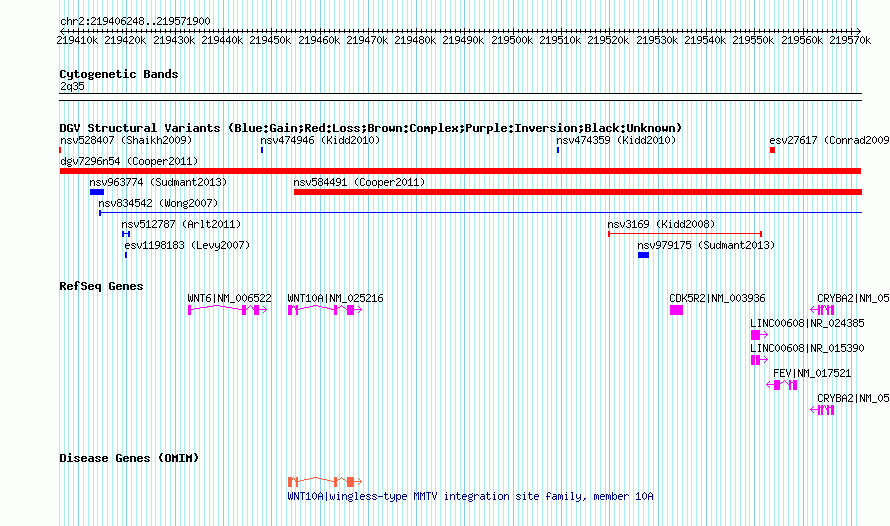The width and height of the screenshot is (890, 526).
Task: Click the blue tick under nsv474946
Action: click(262, 150)
